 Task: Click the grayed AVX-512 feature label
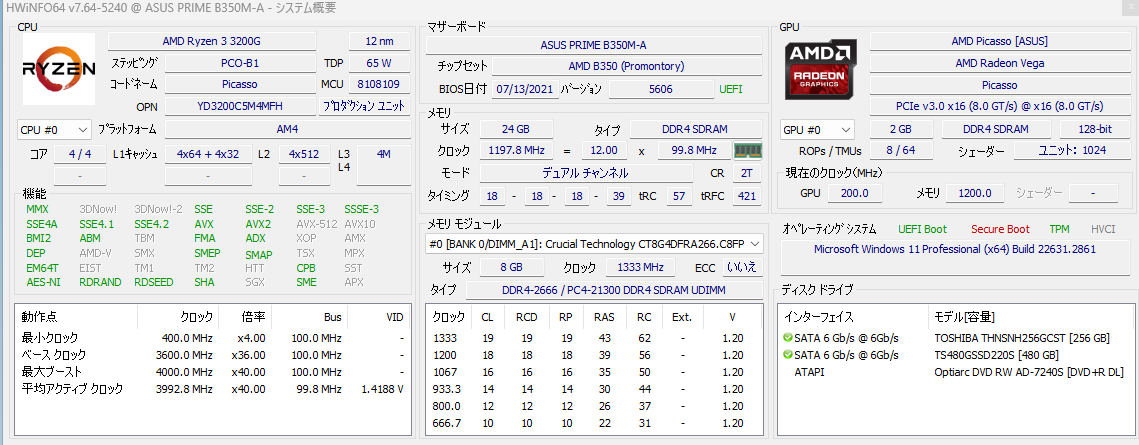[317, 224]
